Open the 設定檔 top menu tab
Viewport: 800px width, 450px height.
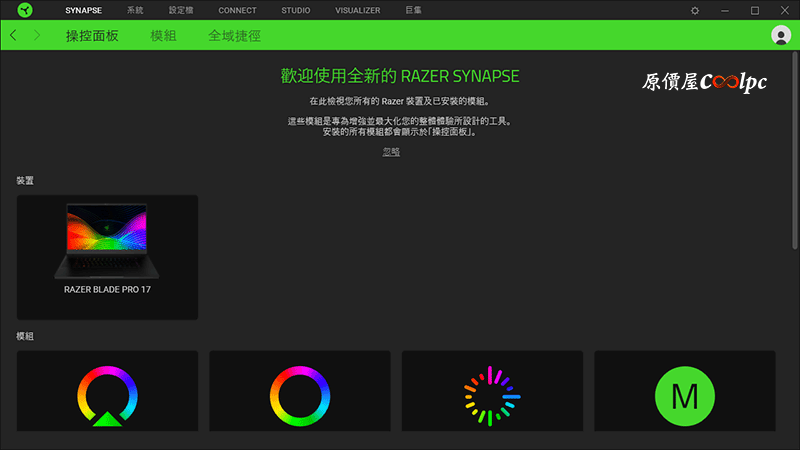(x=181, y=10)
